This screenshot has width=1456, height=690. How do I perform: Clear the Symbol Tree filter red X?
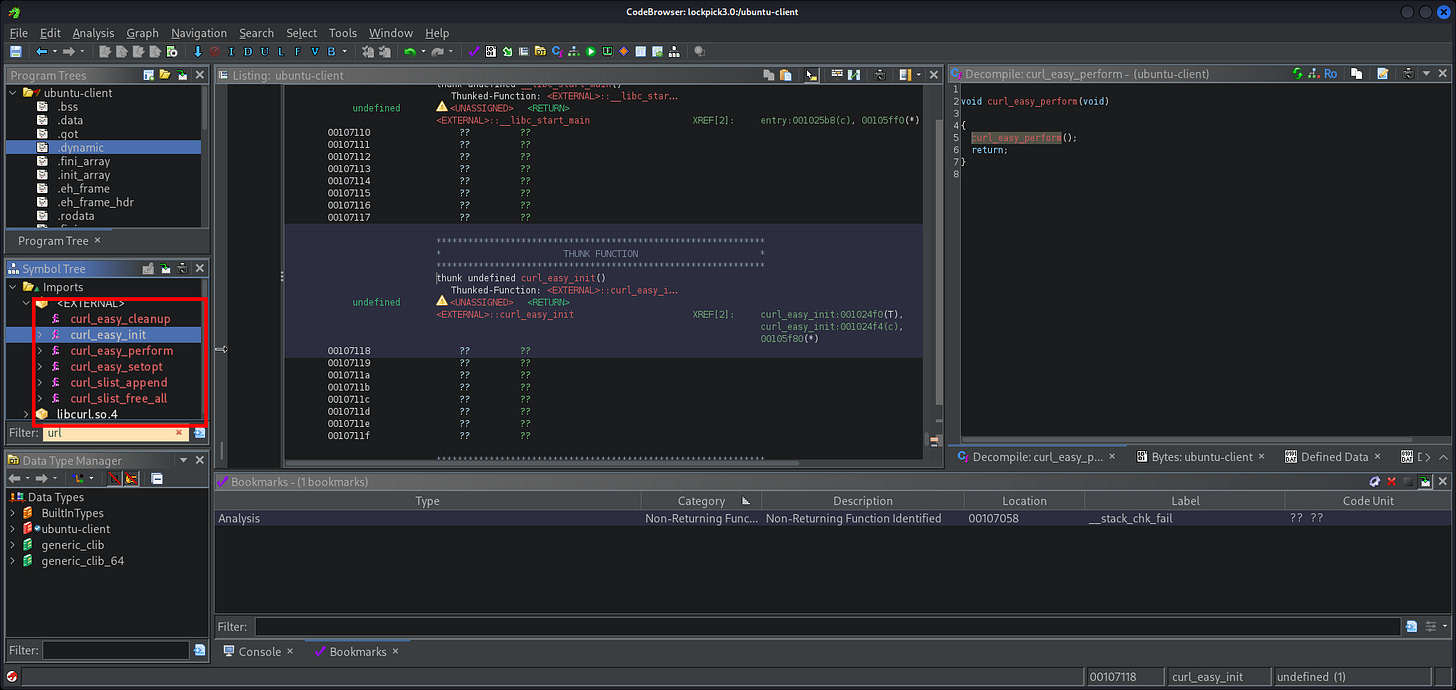click(x=179, y=433)
